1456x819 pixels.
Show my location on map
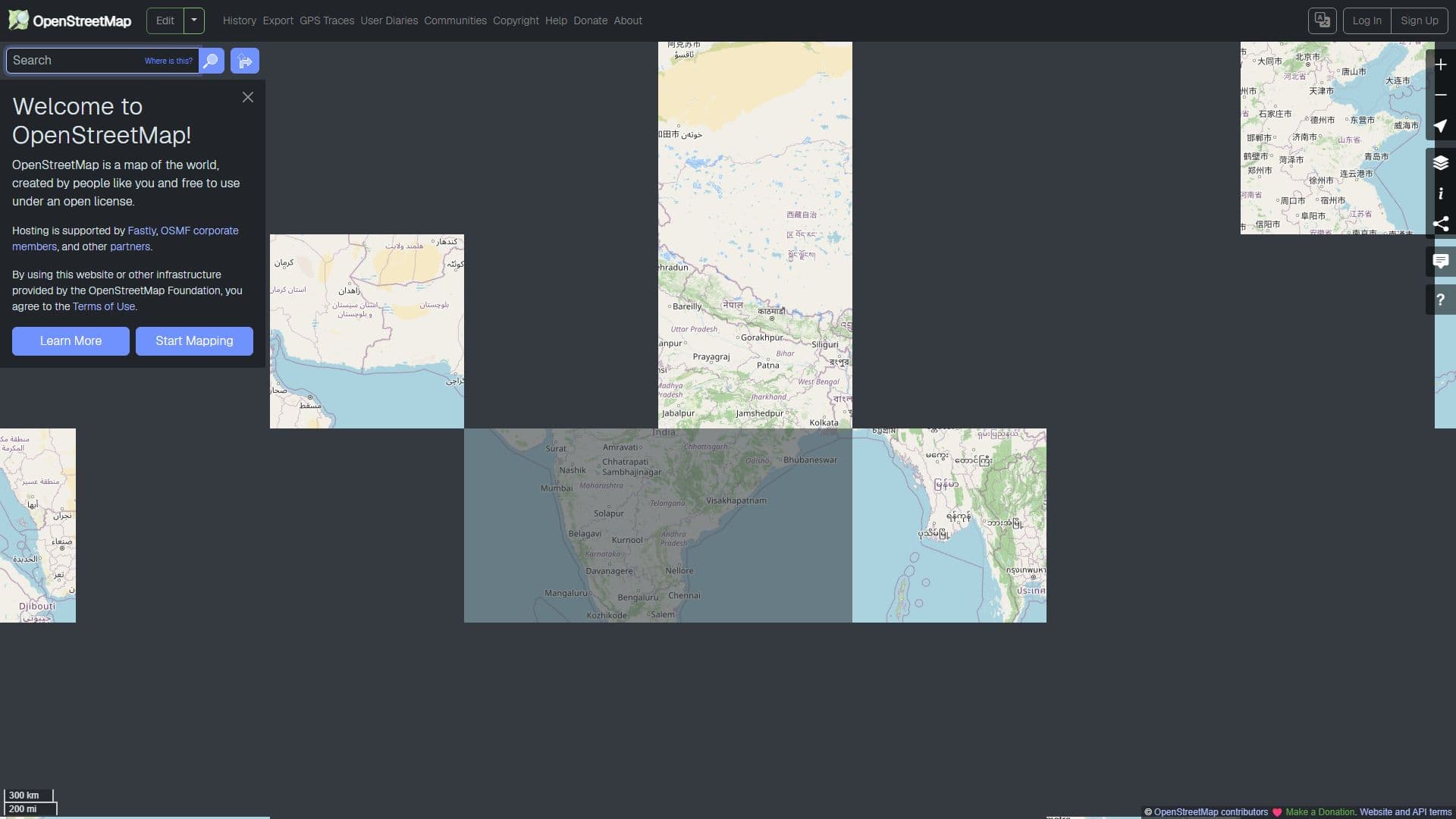1441,125
